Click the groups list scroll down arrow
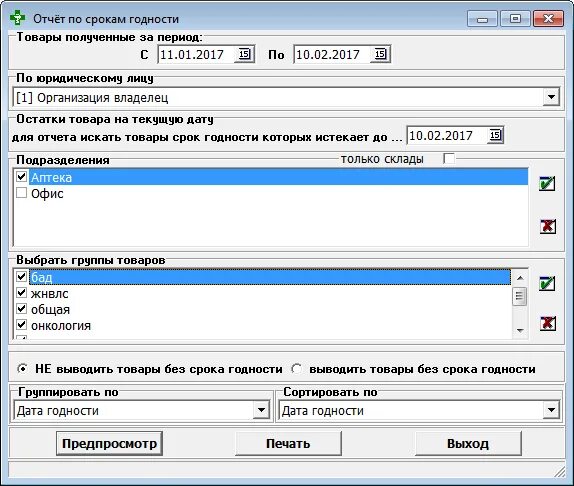Screen dimensions: 574x486 [x=520, y=330]
